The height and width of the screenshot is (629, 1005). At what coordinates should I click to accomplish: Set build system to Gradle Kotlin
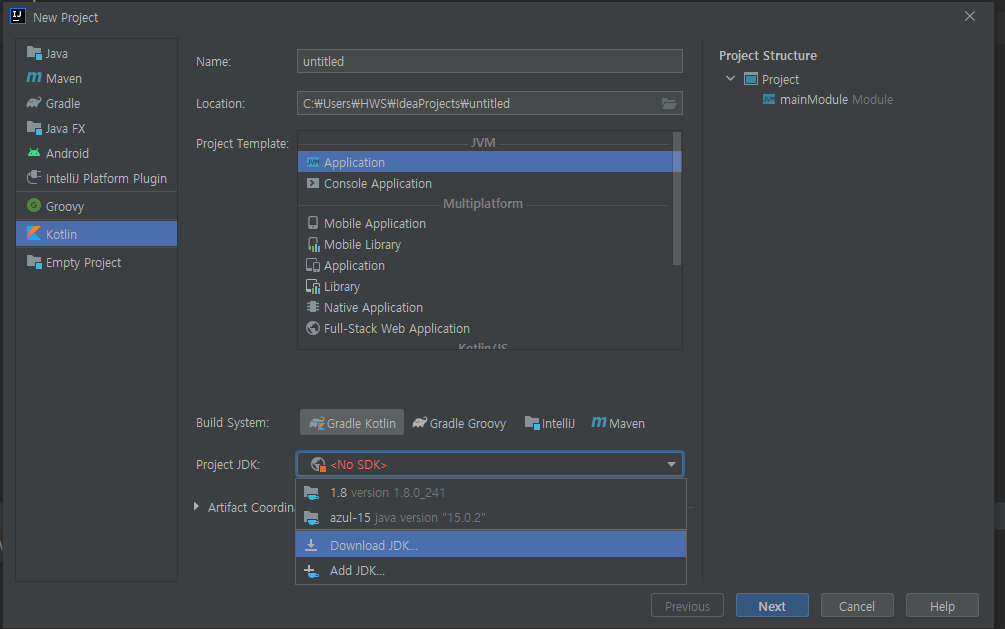[352, 423]
